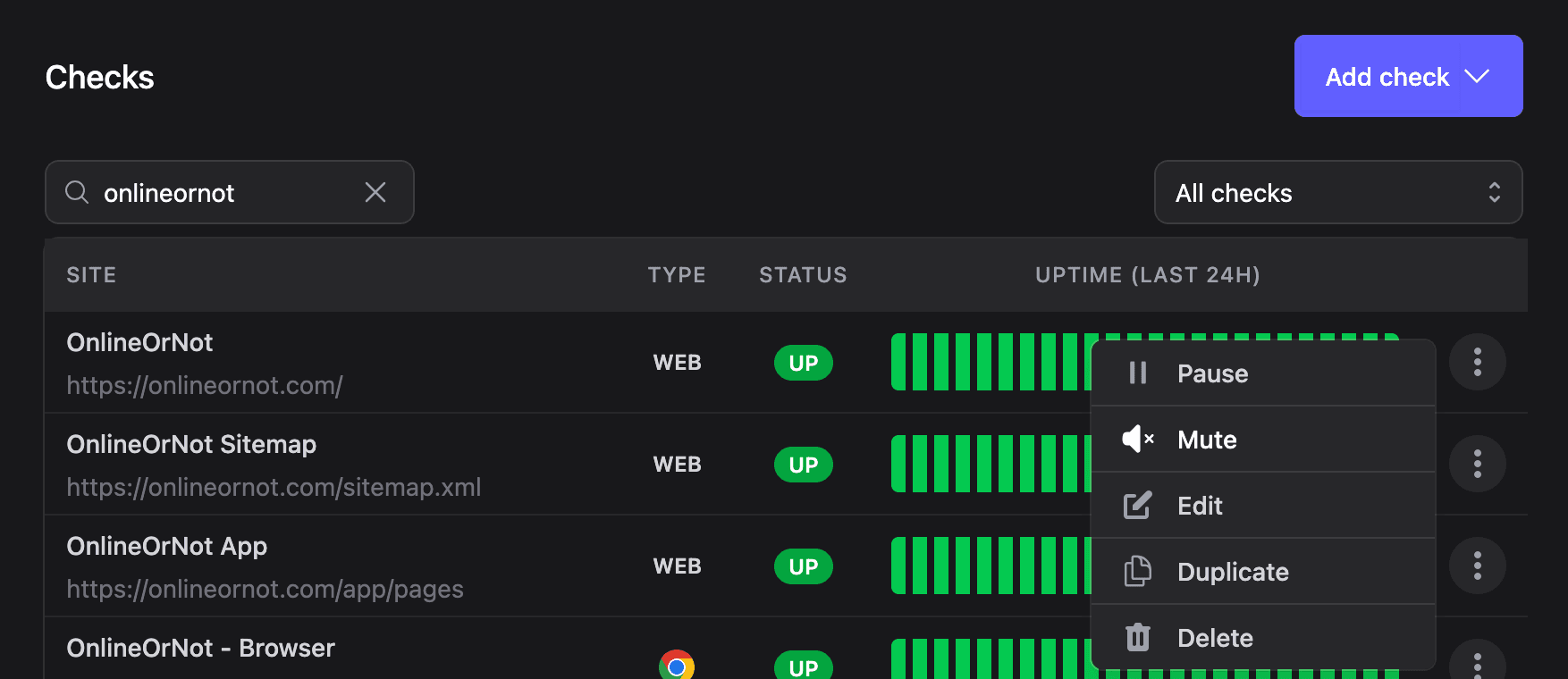Click the sitemap.xml URL text
1568x679 pixels.
pos(274,487)
